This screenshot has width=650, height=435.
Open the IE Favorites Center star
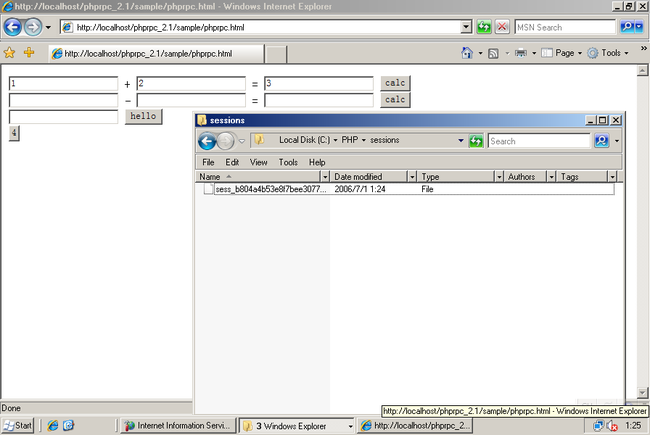tap(9, 53)
